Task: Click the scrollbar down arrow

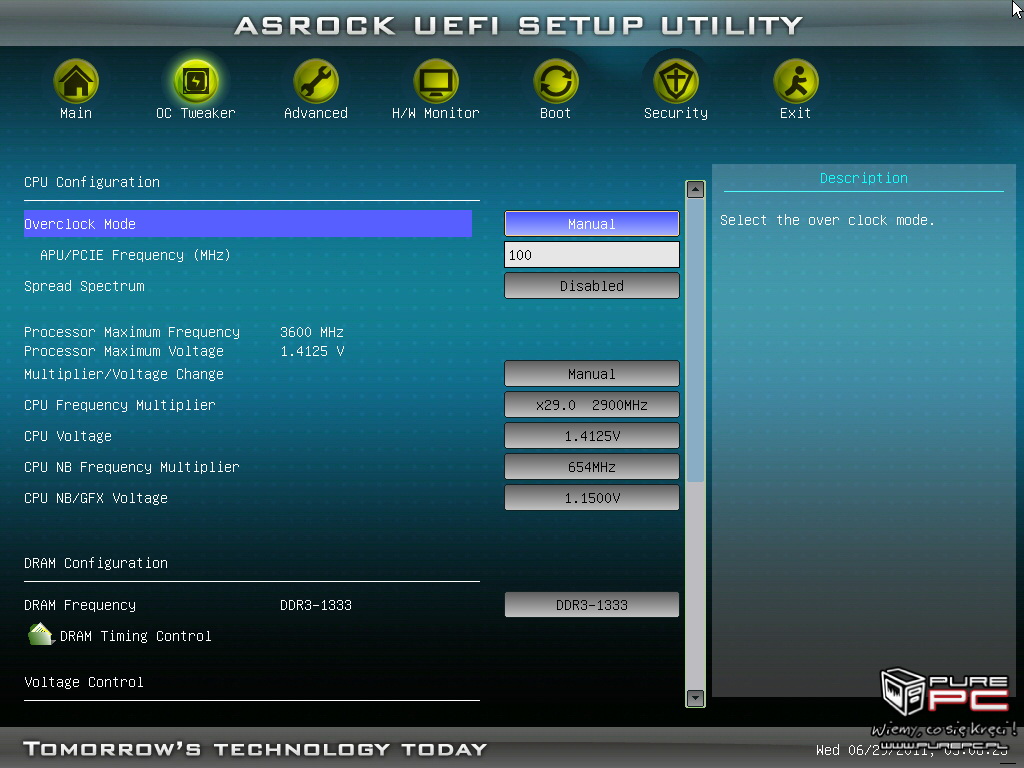Action: [x=696, y=698]
